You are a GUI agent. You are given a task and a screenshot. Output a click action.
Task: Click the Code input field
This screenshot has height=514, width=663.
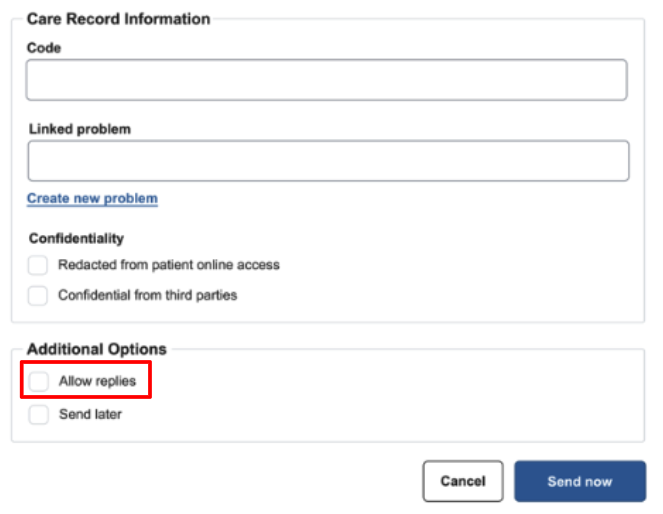click(326, 80)
